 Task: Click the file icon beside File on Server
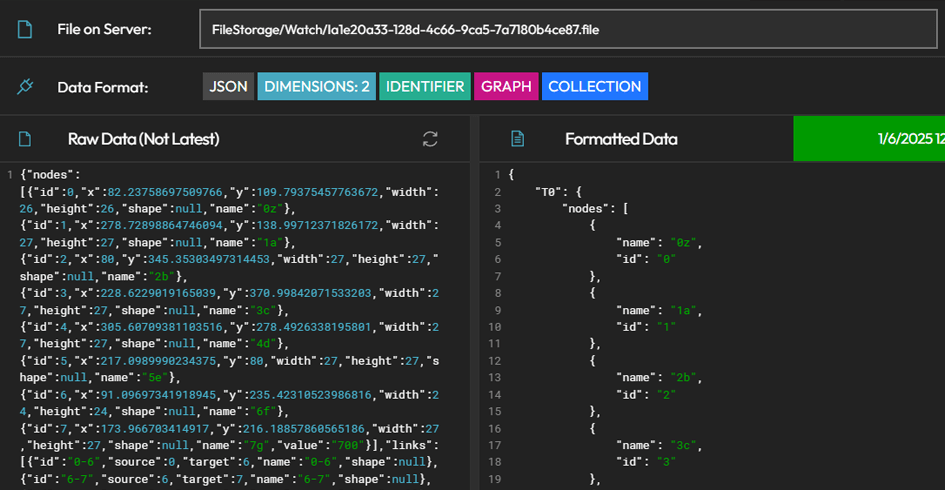[x=25, y=29]
